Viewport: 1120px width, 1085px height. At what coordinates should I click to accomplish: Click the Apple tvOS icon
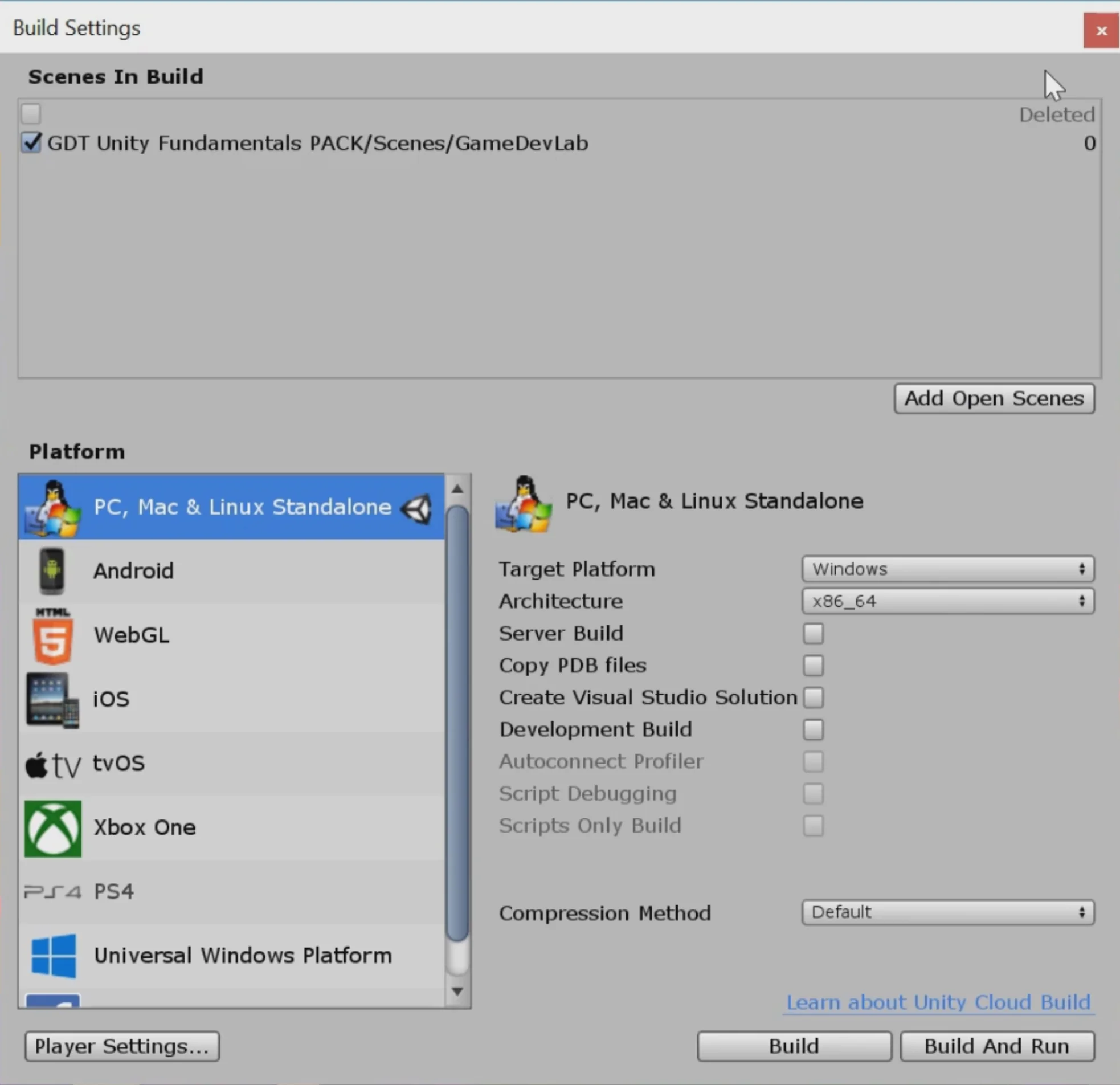pos(53,764)
